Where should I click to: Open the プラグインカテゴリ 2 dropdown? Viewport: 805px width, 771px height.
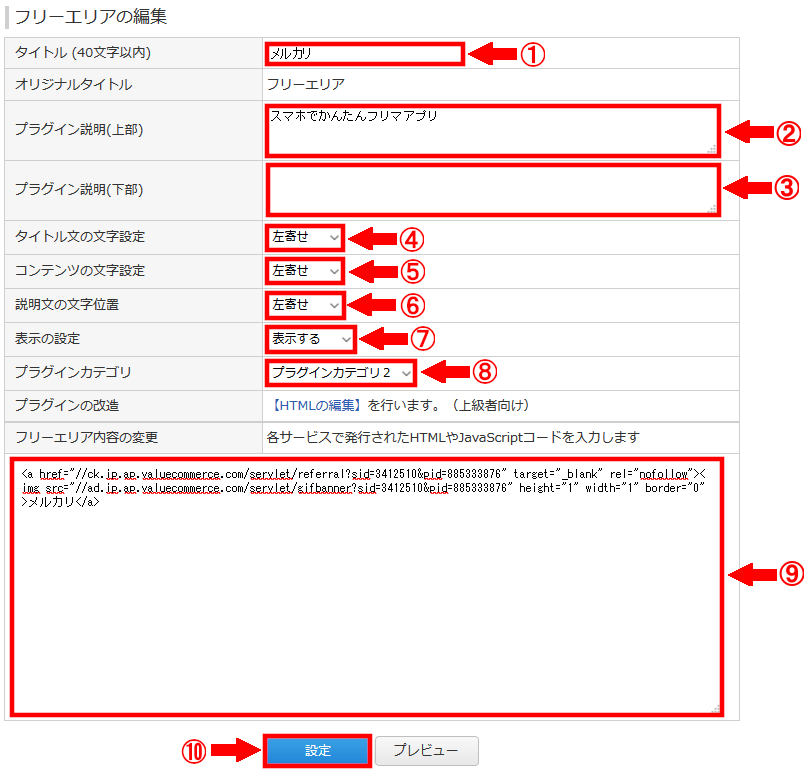(341, 373)
